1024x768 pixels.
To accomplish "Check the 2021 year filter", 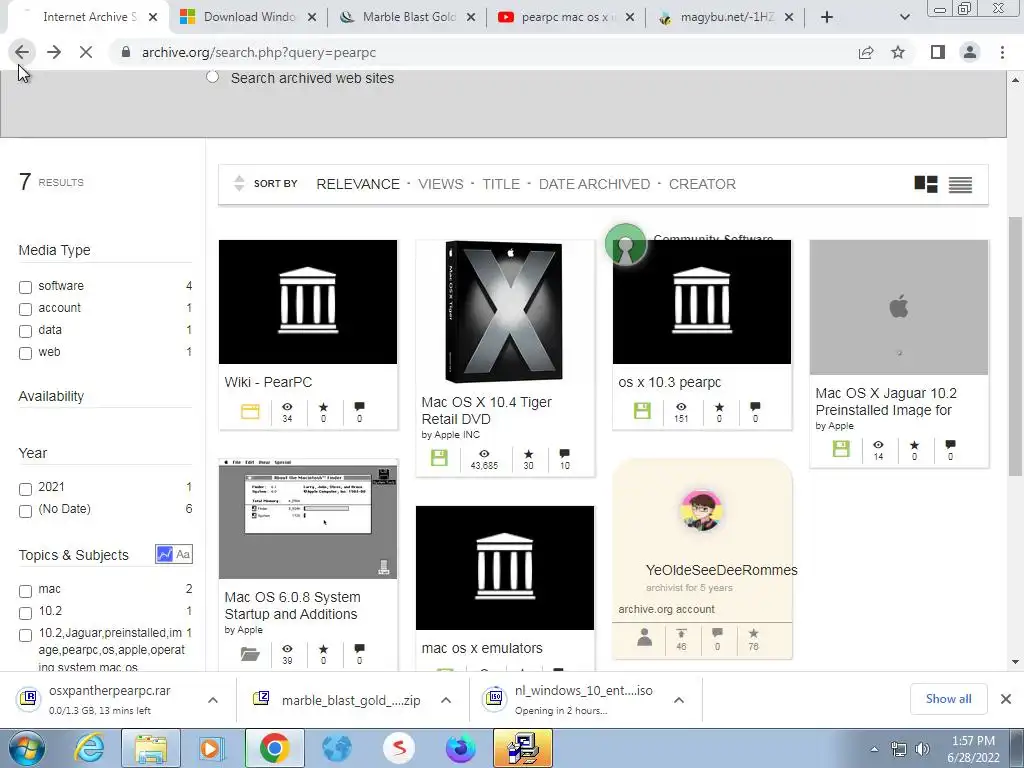I will (25, 488).
